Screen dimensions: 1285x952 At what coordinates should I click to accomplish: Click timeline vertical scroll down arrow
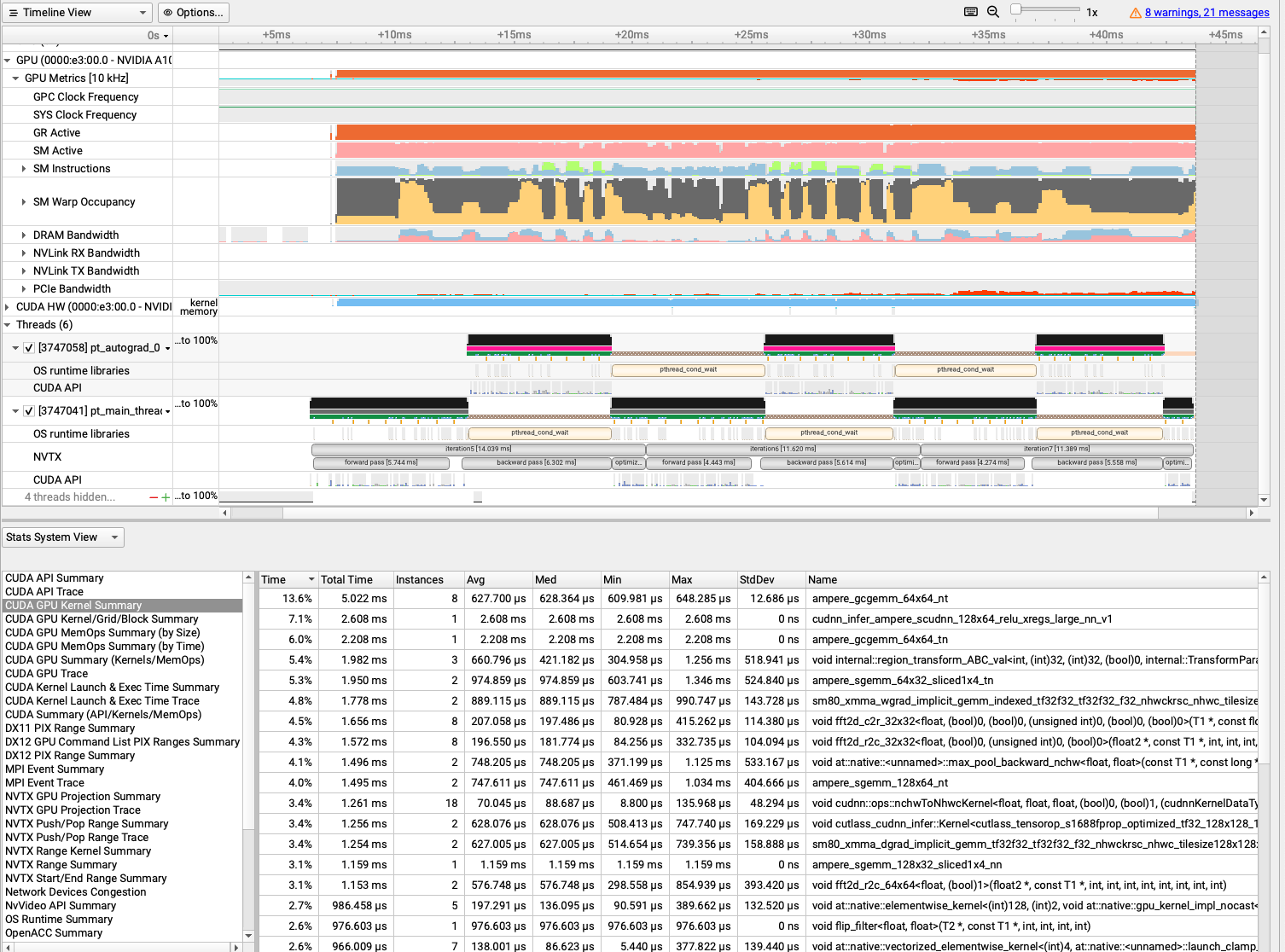click(x=1265, y=500)
